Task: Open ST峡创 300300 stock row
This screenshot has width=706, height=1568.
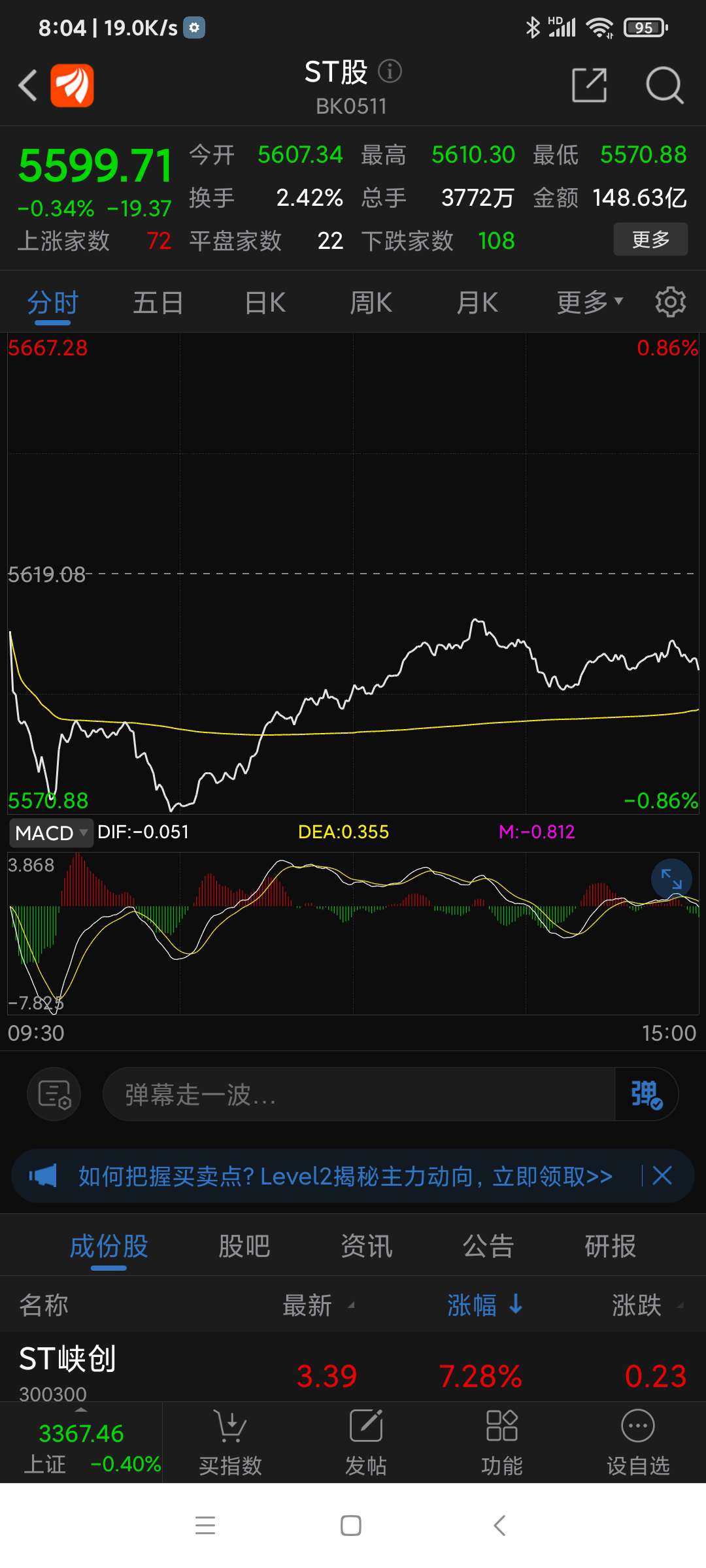Action: 353,1367
